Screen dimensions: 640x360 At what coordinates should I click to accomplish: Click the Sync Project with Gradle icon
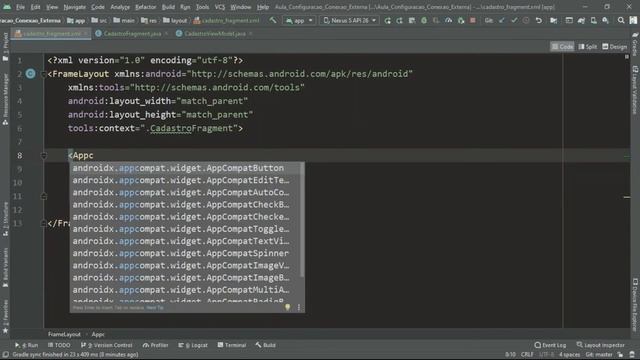click(x=581, y=20)
